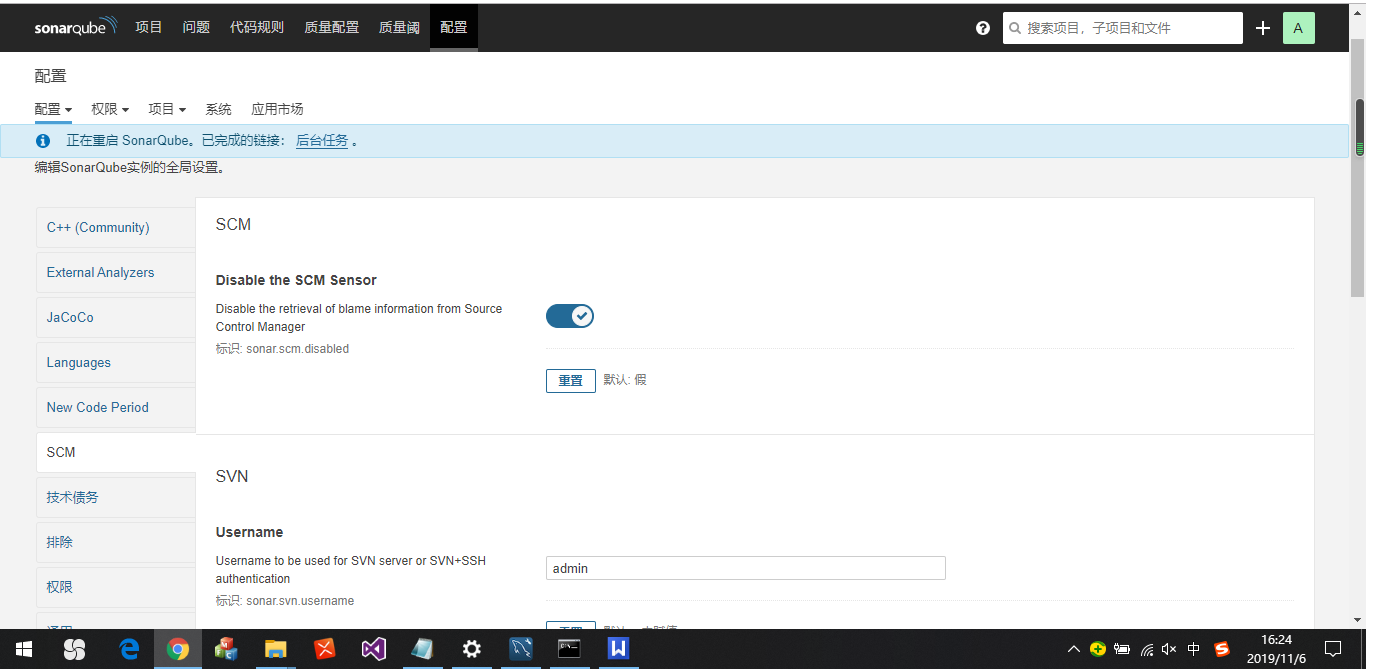Open 代码规则 in the top navigation

(x=257, y=27)
